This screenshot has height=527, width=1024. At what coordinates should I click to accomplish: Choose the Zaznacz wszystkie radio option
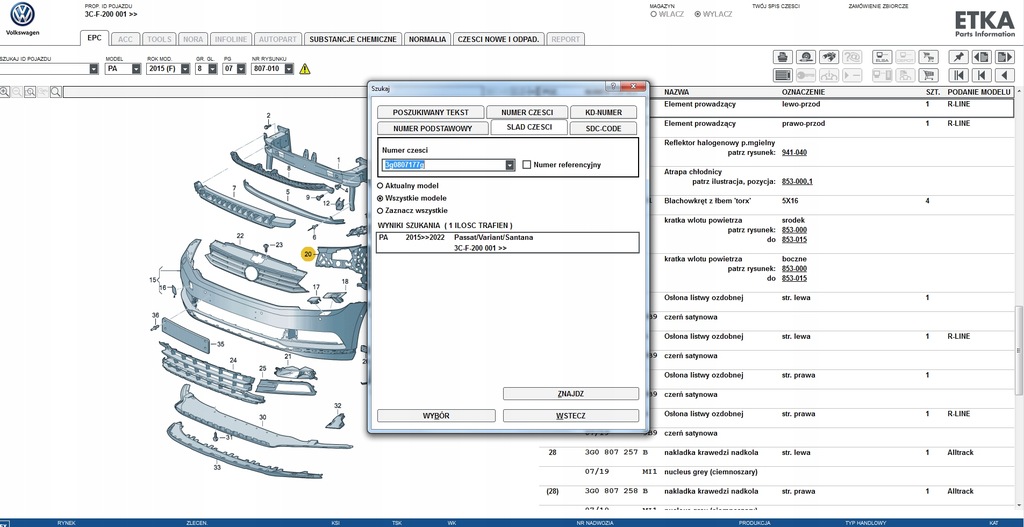click(380, 211)
